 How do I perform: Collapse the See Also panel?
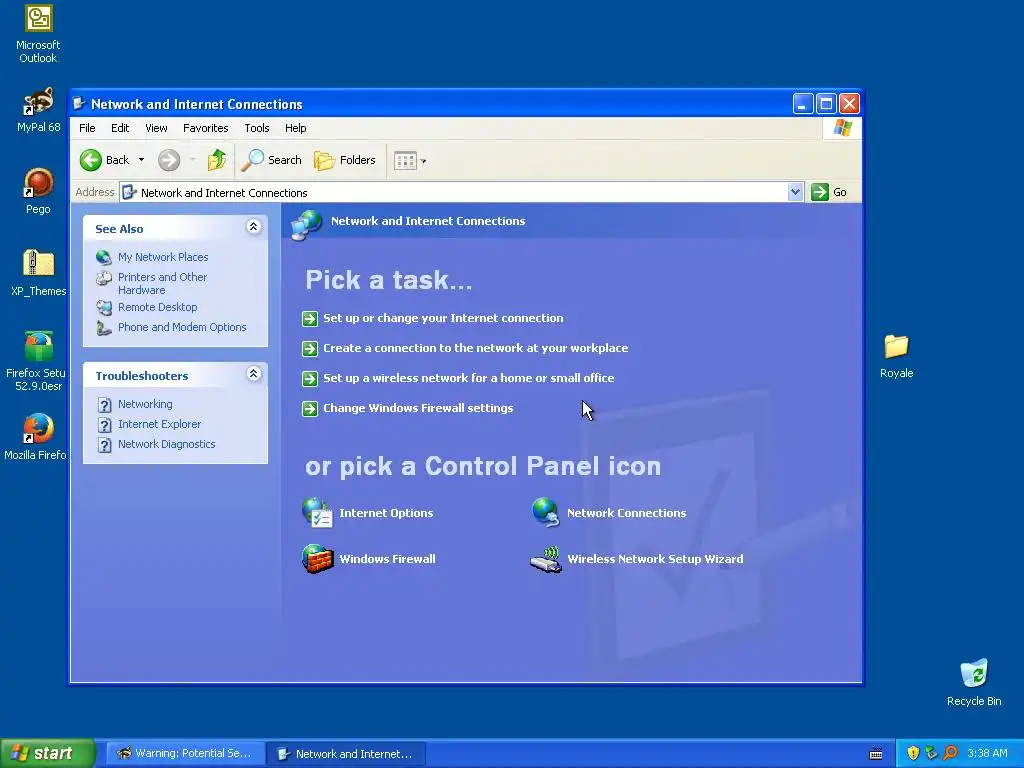point(253,227)
